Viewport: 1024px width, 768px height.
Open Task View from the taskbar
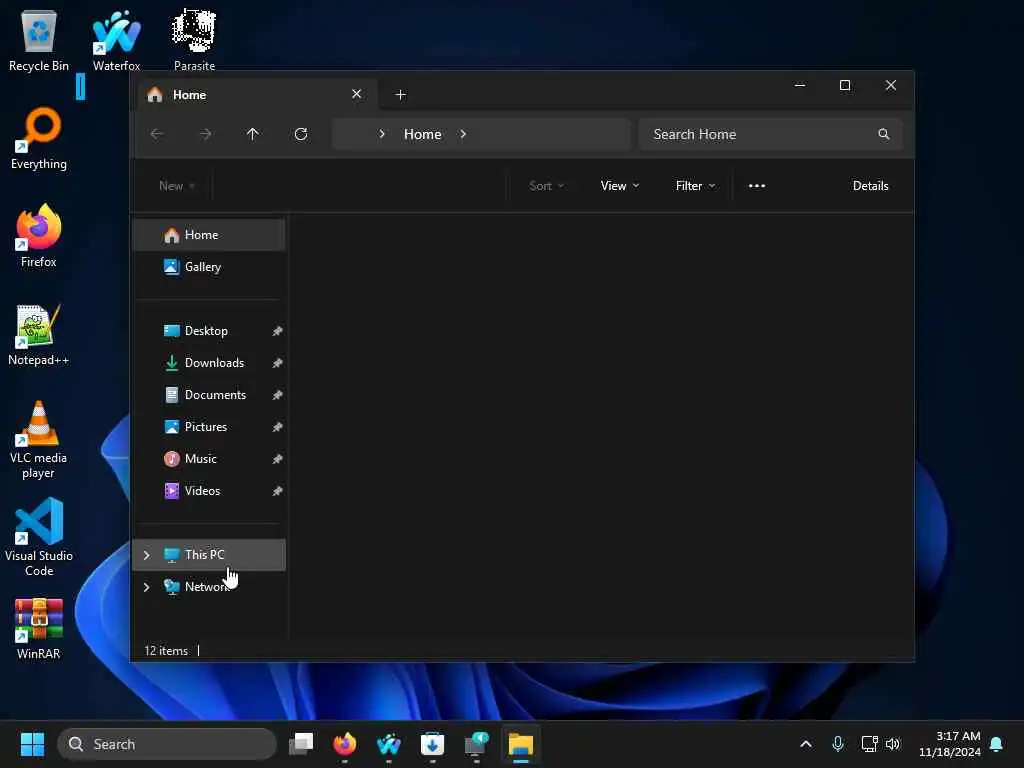point(301,744)
